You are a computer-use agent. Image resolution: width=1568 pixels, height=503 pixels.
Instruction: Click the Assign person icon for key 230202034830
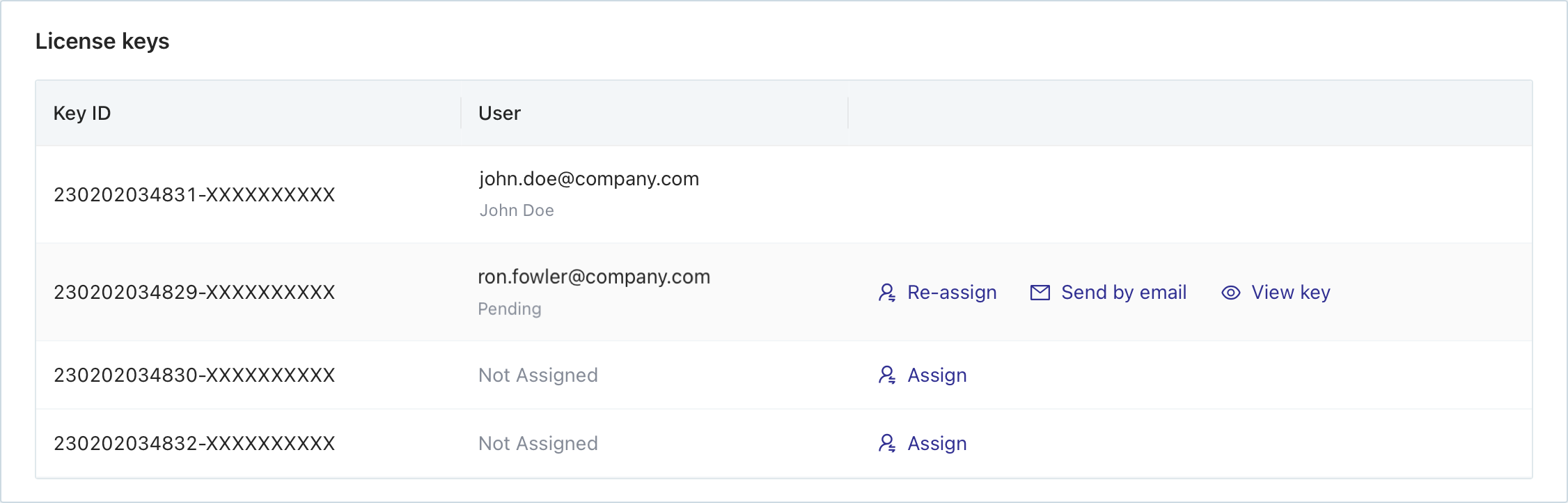pos(887,376)
